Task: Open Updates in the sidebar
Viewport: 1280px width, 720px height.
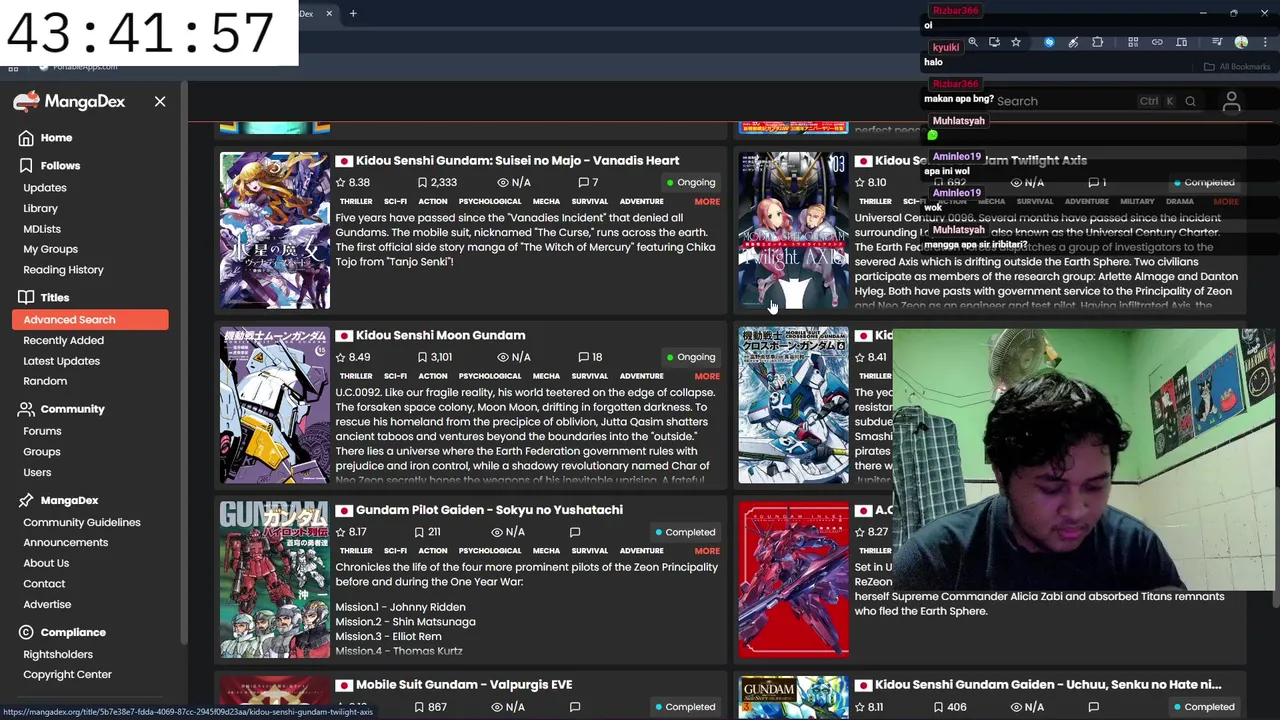Action: click(x=45, y=188)
